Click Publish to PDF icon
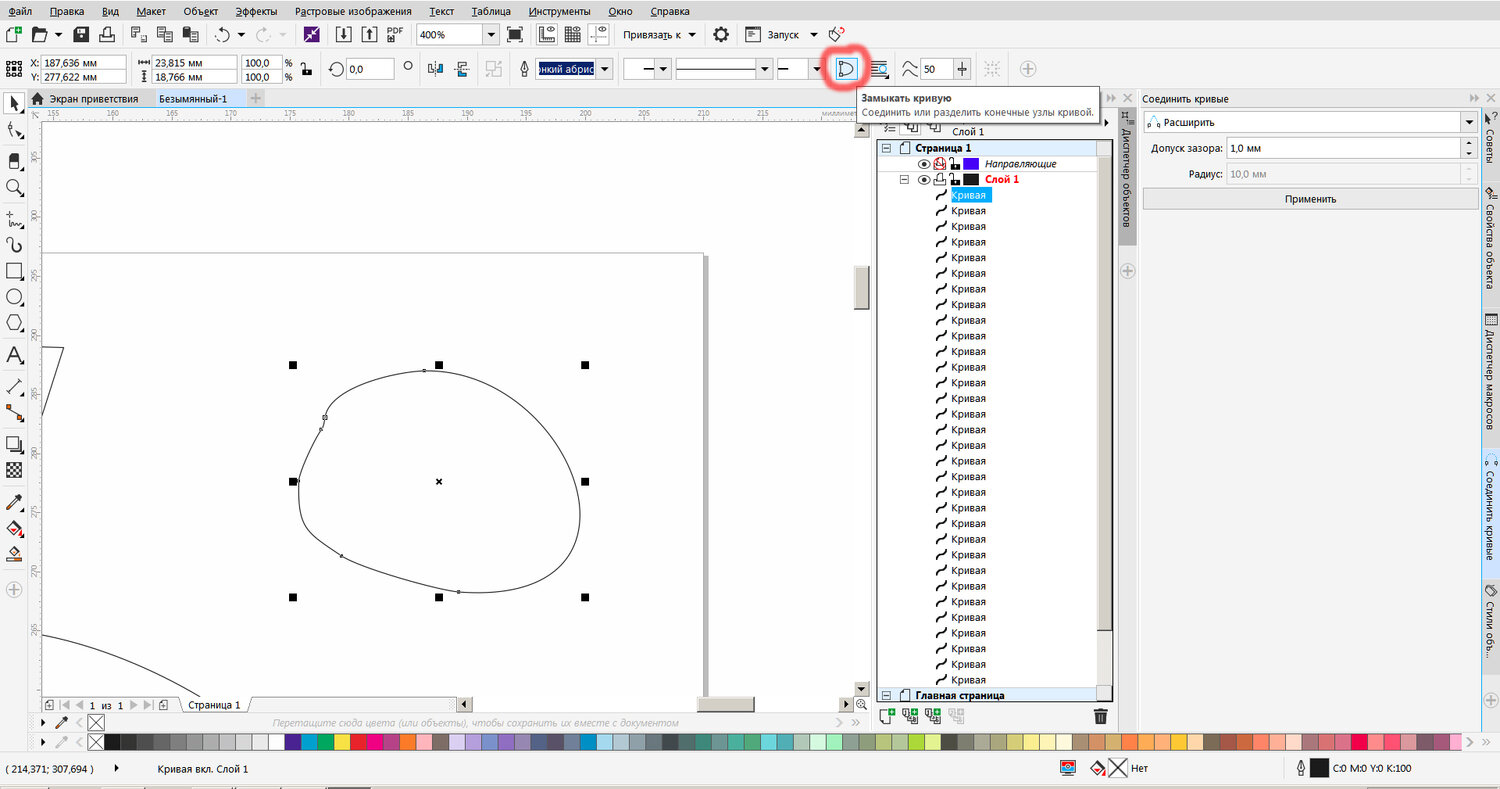The width and height of the screenshot is (1500, 789). (x=395, y=34)
